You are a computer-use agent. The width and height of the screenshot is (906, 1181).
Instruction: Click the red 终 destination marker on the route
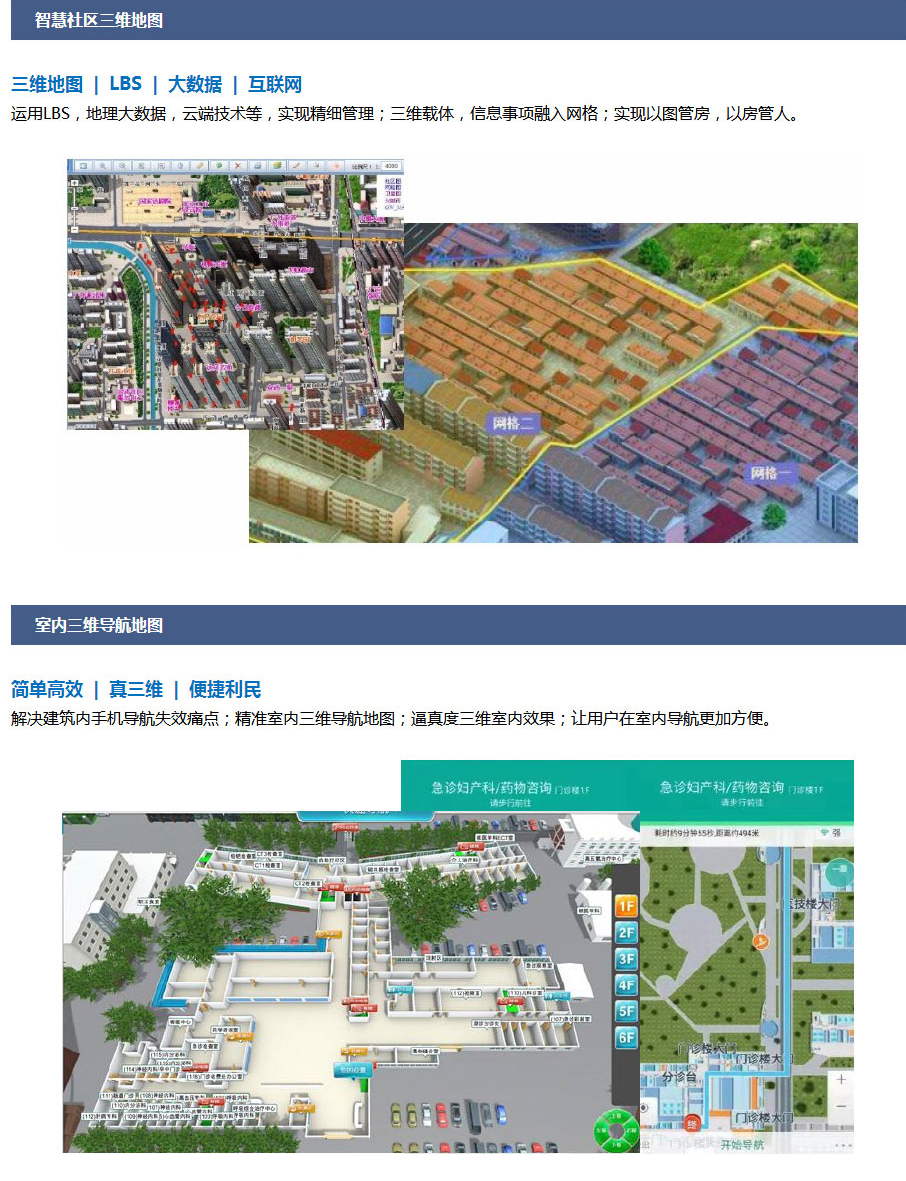[x=690, y=1125]
